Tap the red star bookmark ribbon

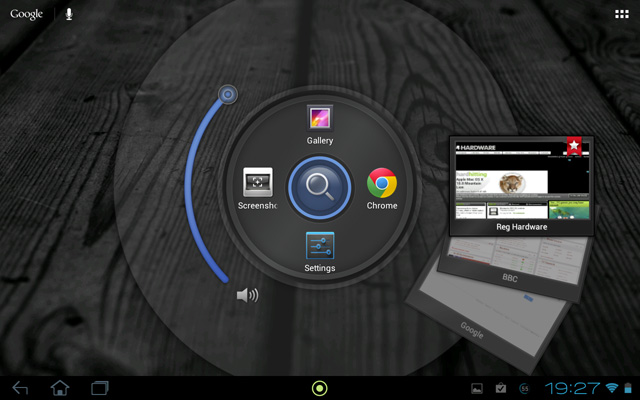pyautogui.click(x=574, y=146)
